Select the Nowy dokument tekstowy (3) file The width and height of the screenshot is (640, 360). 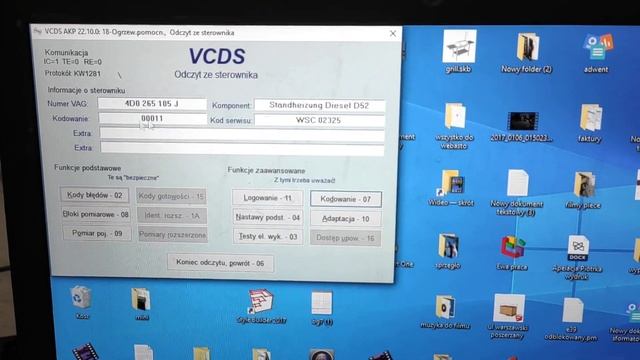(x=517, y=192)
